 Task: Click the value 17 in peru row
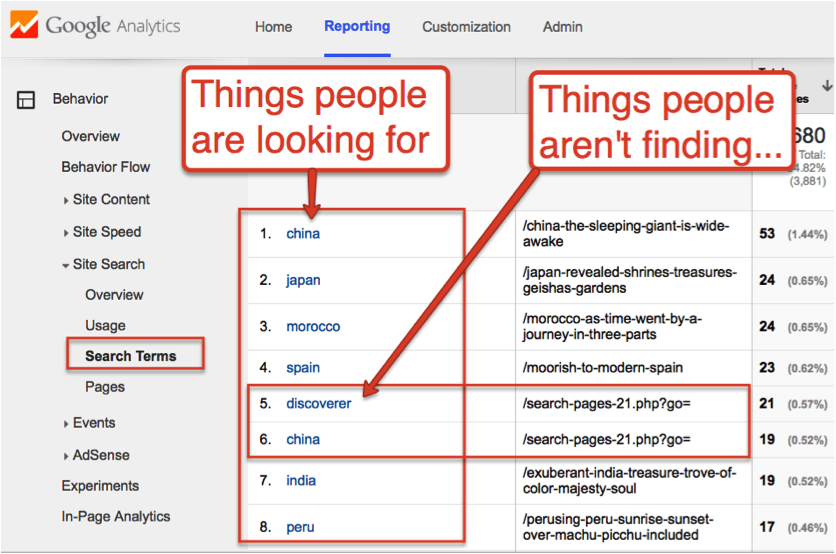[x=767, y=527]
